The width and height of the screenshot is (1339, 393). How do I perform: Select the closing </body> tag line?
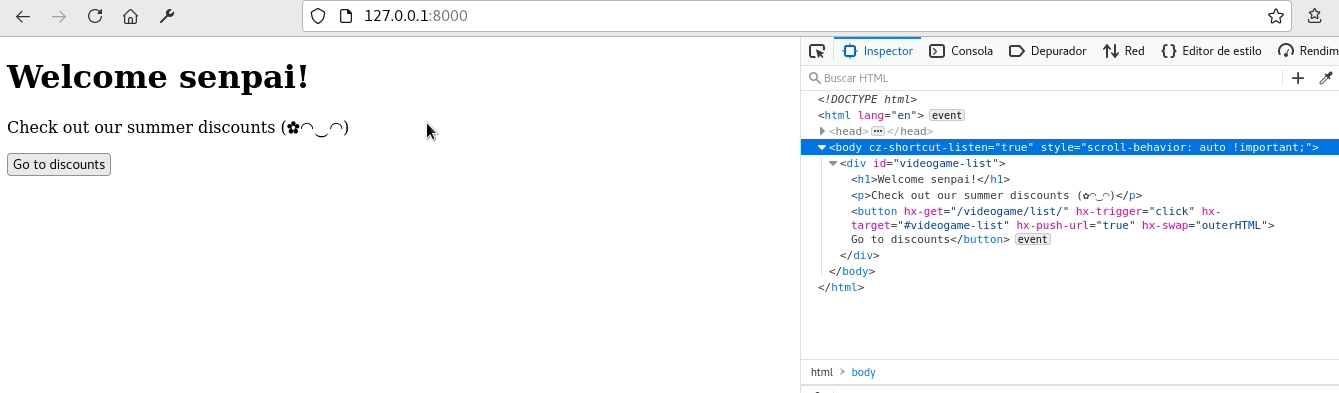(x=852, y=271)
